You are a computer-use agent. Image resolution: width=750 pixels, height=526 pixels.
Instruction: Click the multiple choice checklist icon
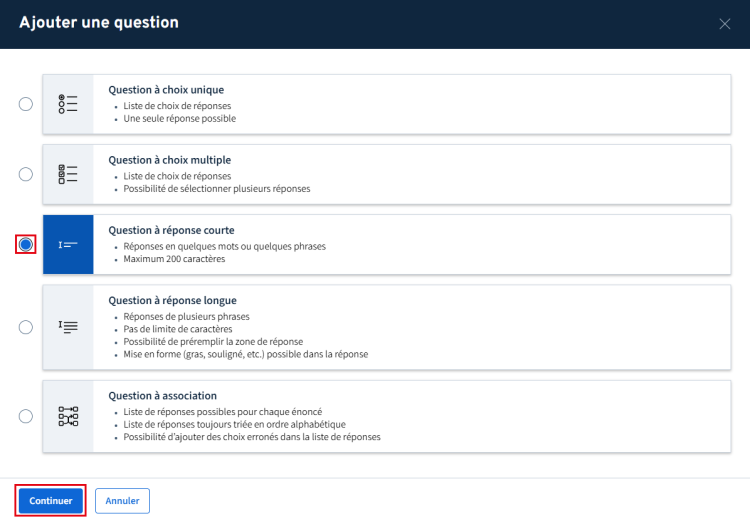(x=68, y=174)
